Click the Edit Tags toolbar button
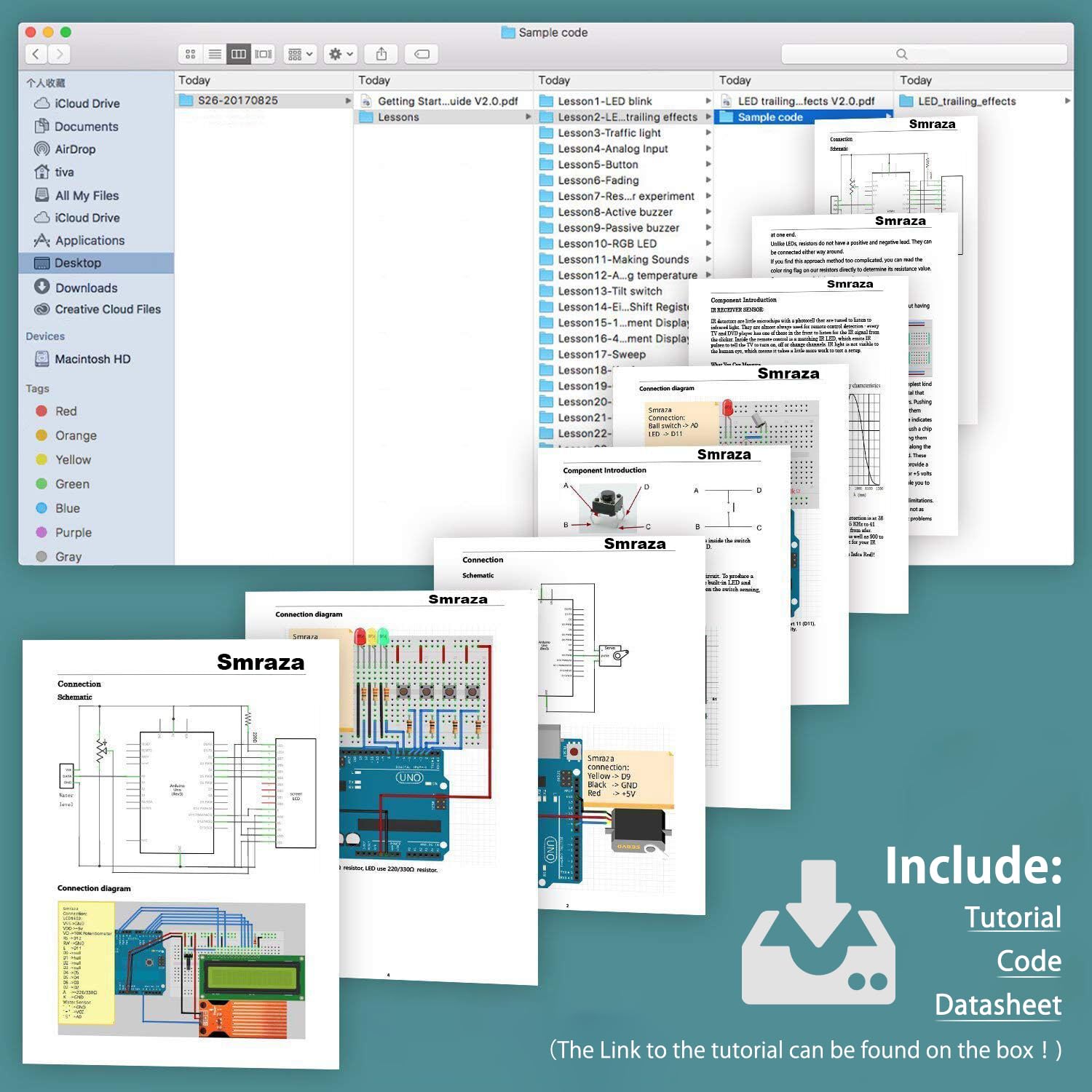Viewport: 1092px width, 1092px height. click(422, 54)
